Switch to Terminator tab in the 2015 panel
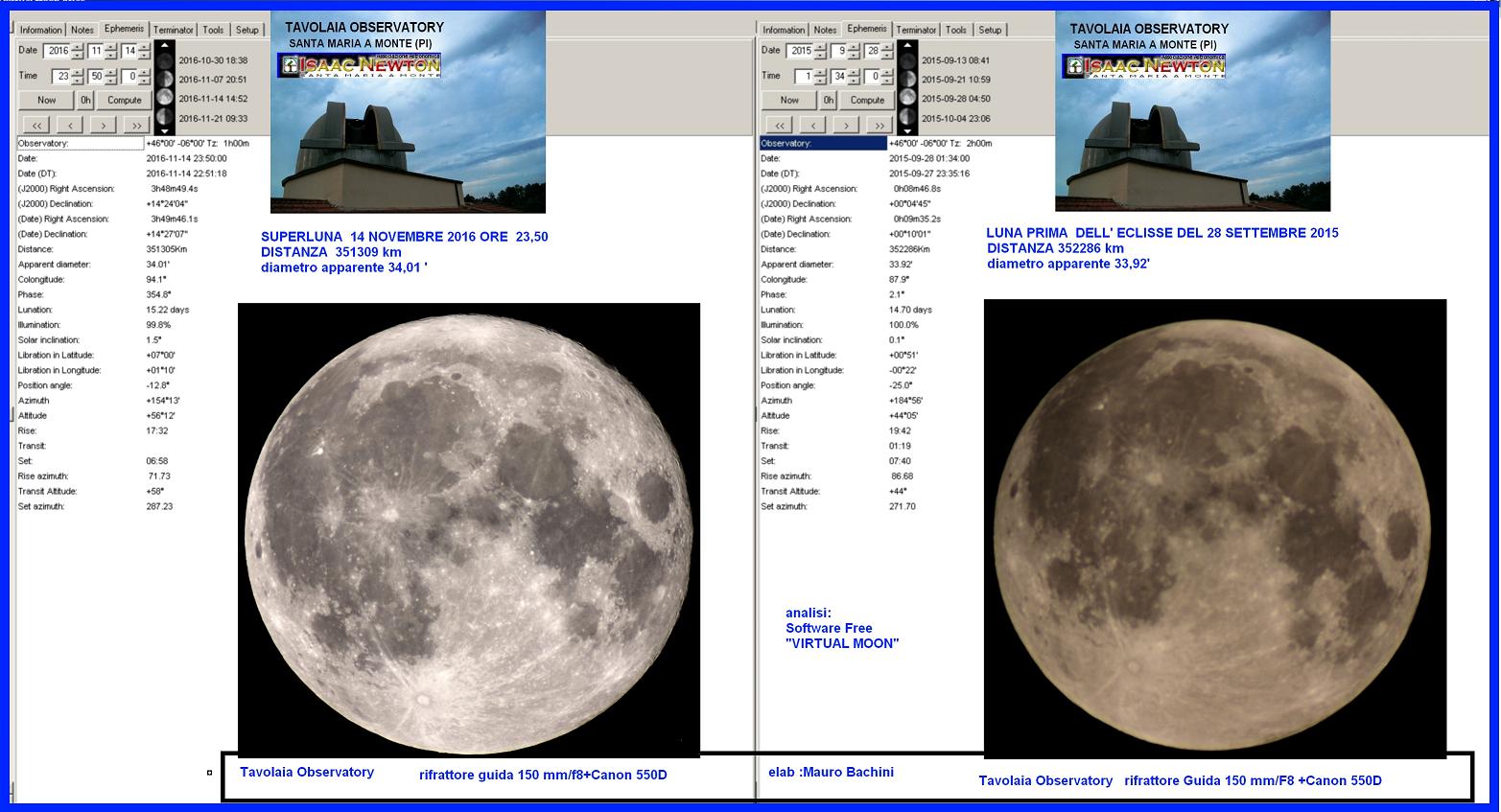This screenshot has height=812, width=1501. (916, 30)
